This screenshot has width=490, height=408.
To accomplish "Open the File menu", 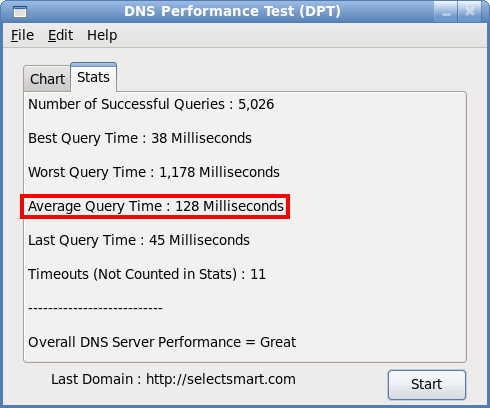I will (x=22, y=35).
